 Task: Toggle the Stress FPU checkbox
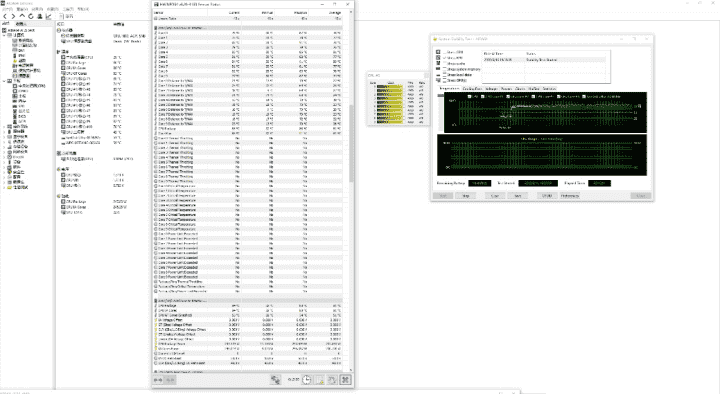pos(444,58)
